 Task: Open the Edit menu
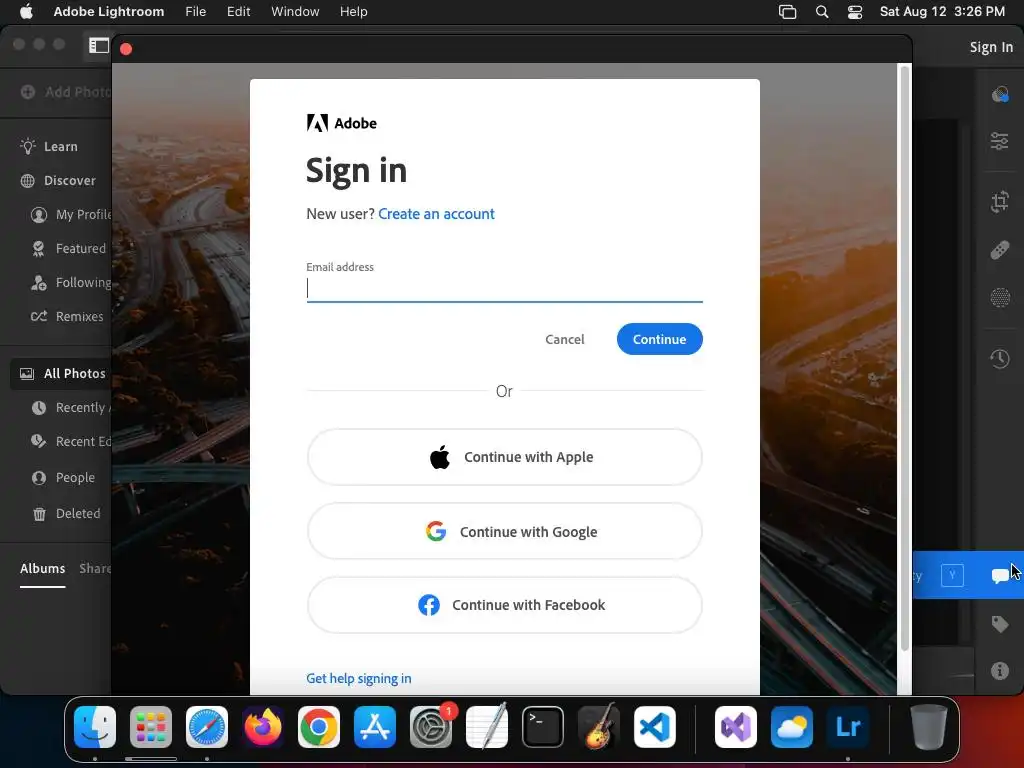238,12
